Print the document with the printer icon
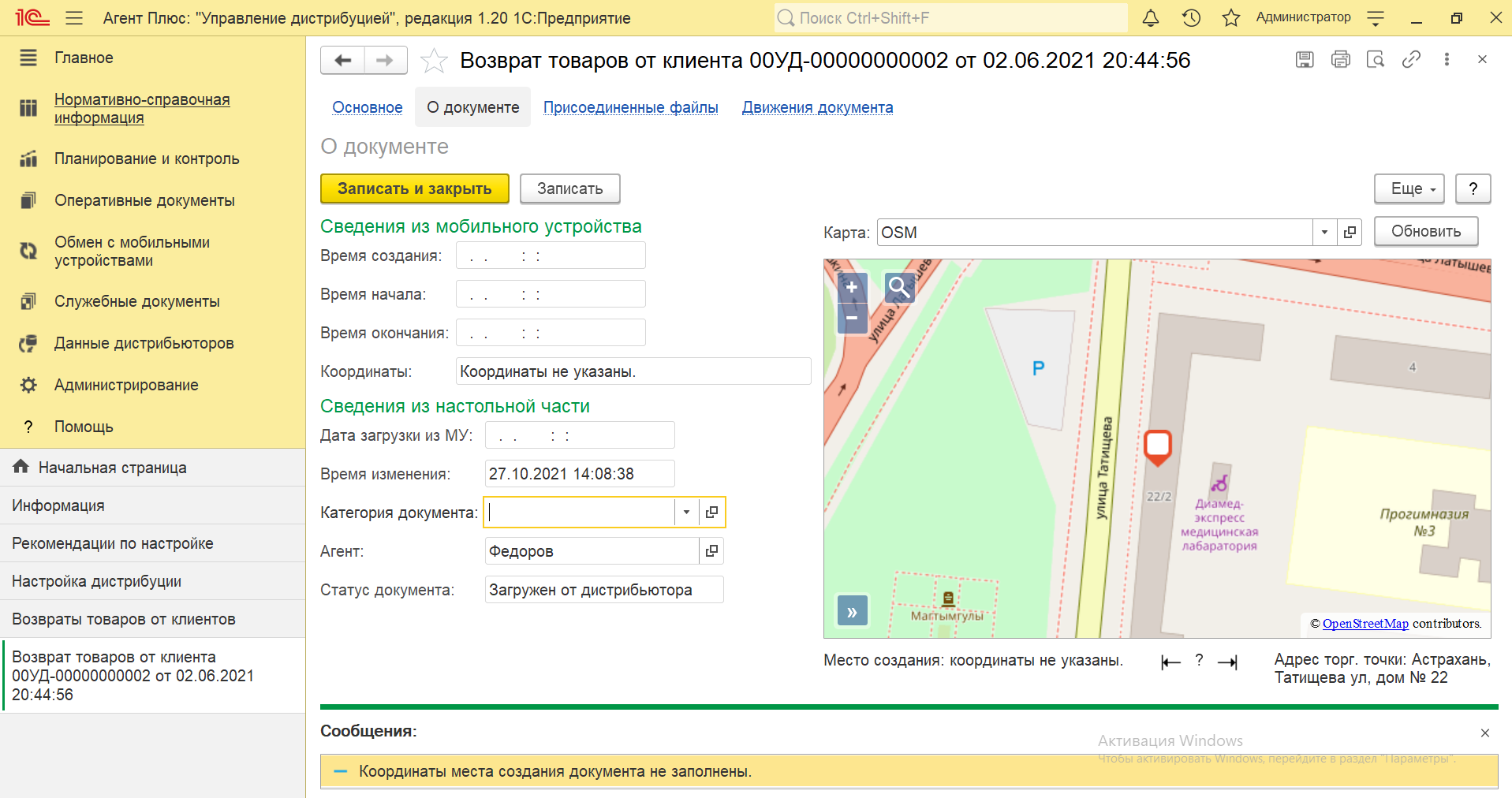Image resolution: width=1512 pixels, height=798 pixels. click(x=1340, y=59)
